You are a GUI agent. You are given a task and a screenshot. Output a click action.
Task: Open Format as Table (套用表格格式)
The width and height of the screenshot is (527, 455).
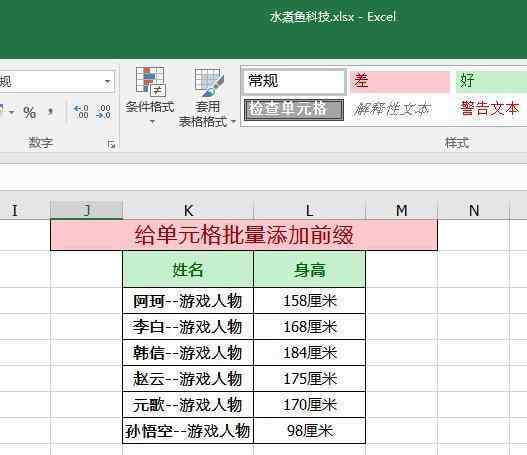click(207, 97)
